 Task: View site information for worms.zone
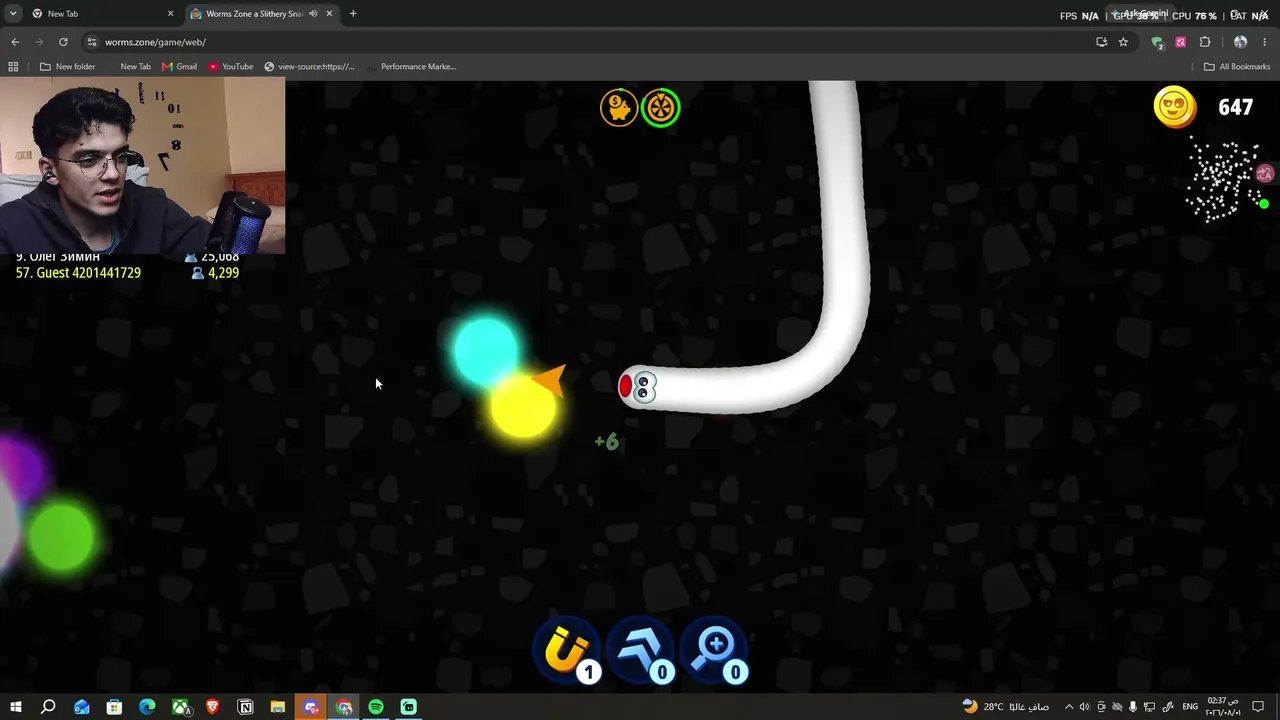[x=92, y=42]
